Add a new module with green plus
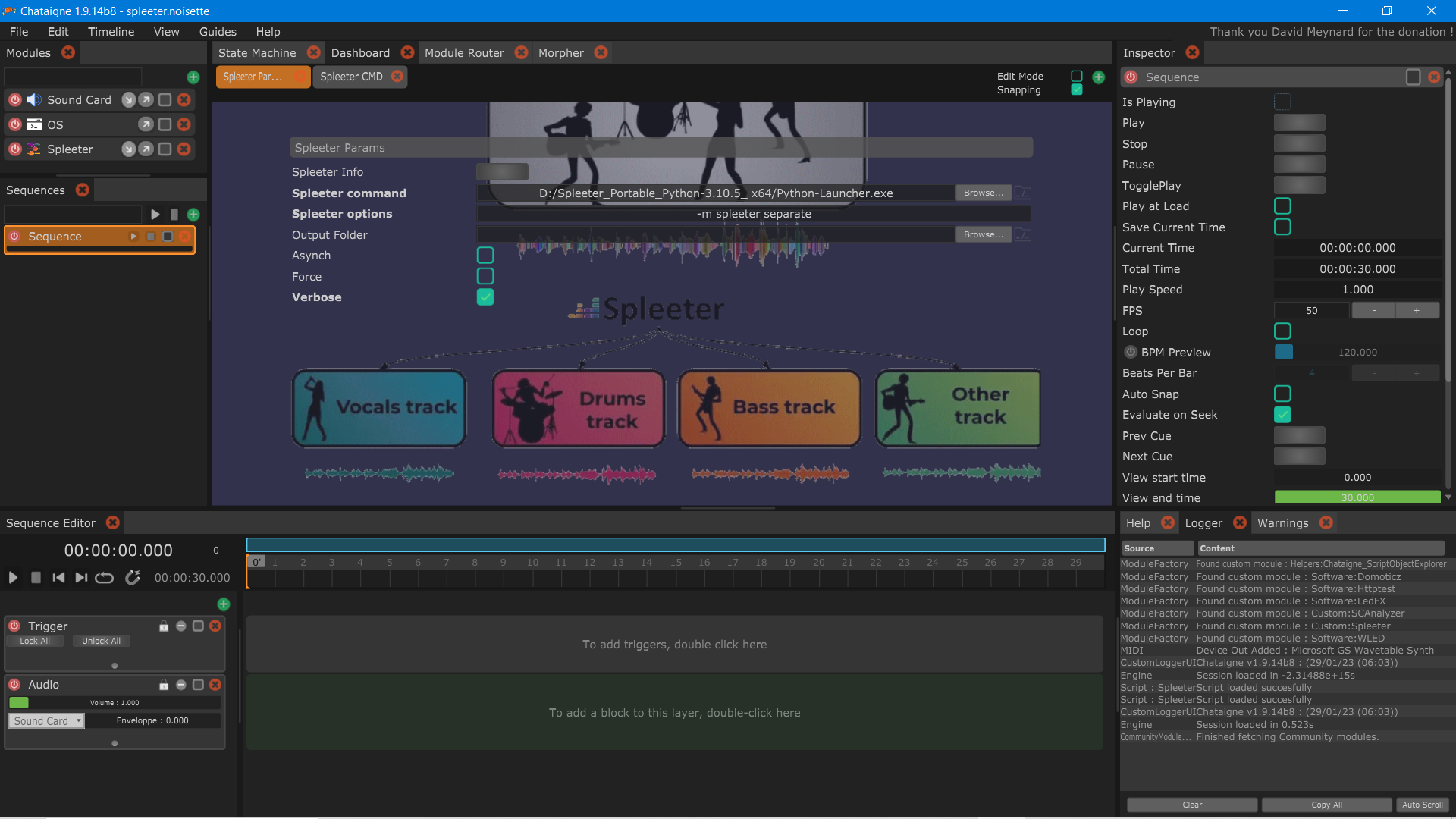 193,77
